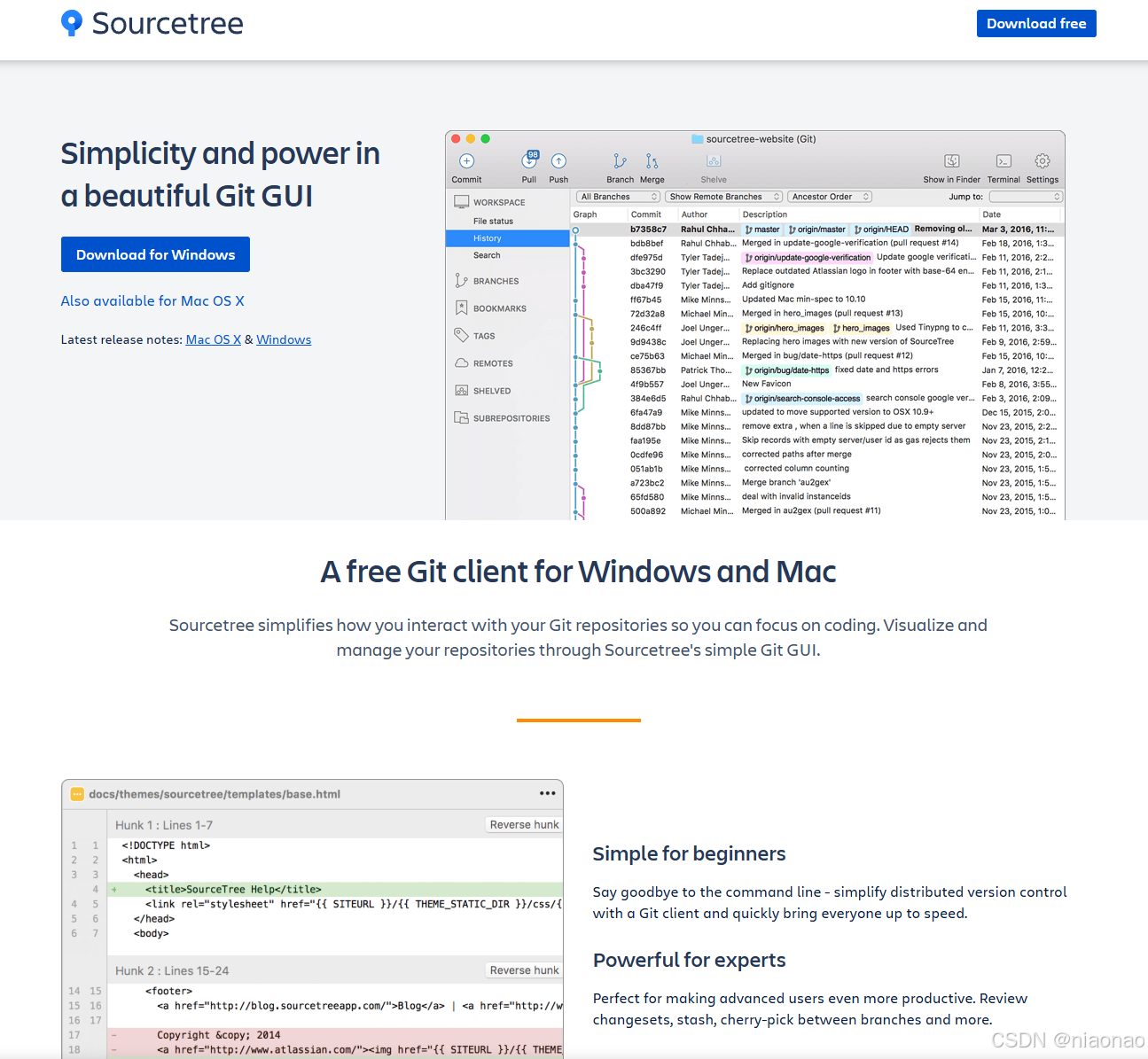Click Reverse hunk for Hunk 2
The image size is (1148, 1059).
(x=524, y=970)
